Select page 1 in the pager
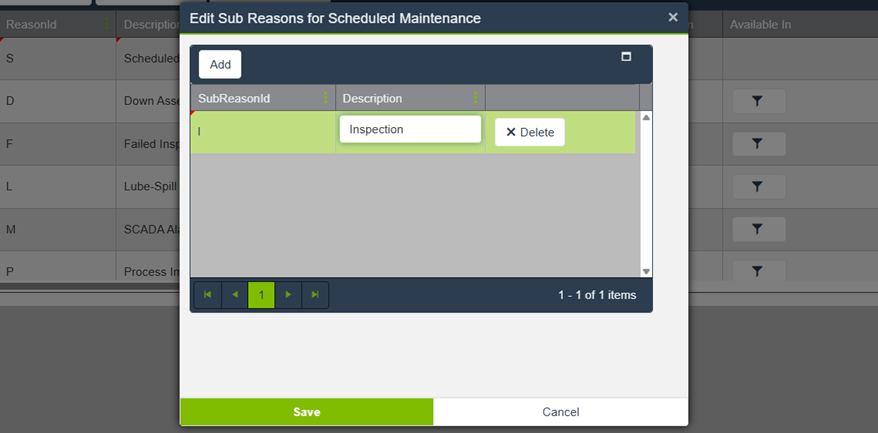Screen dimensions: 878x433 (x=261, y=295)
